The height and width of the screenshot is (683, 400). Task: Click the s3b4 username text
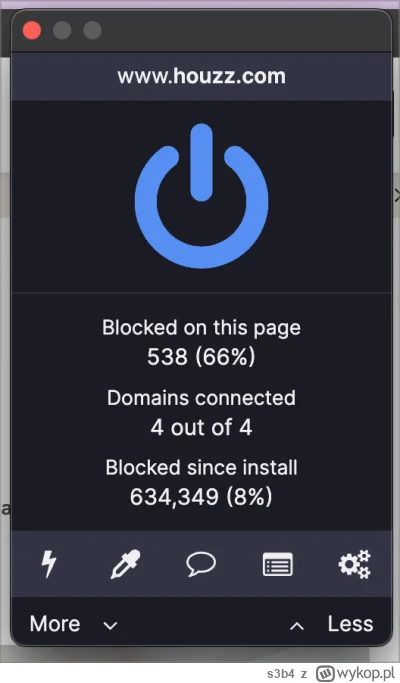[x=280, y=674]
